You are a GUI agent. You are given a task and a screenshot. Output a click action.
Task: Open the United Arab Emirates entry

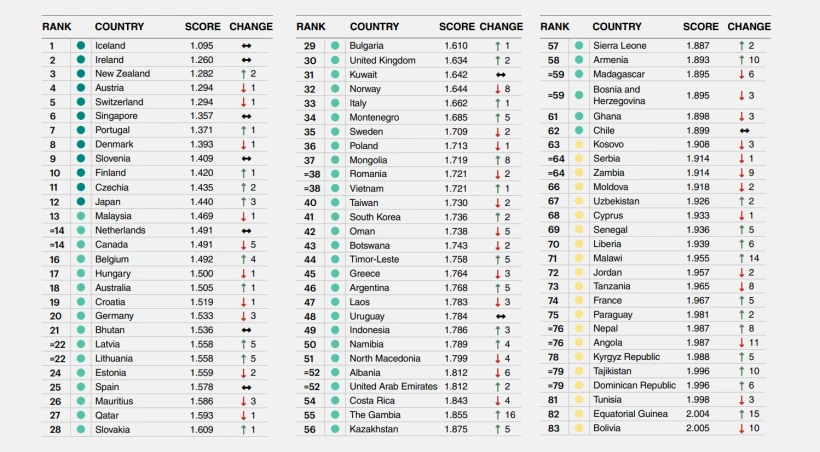click(393, 386)
